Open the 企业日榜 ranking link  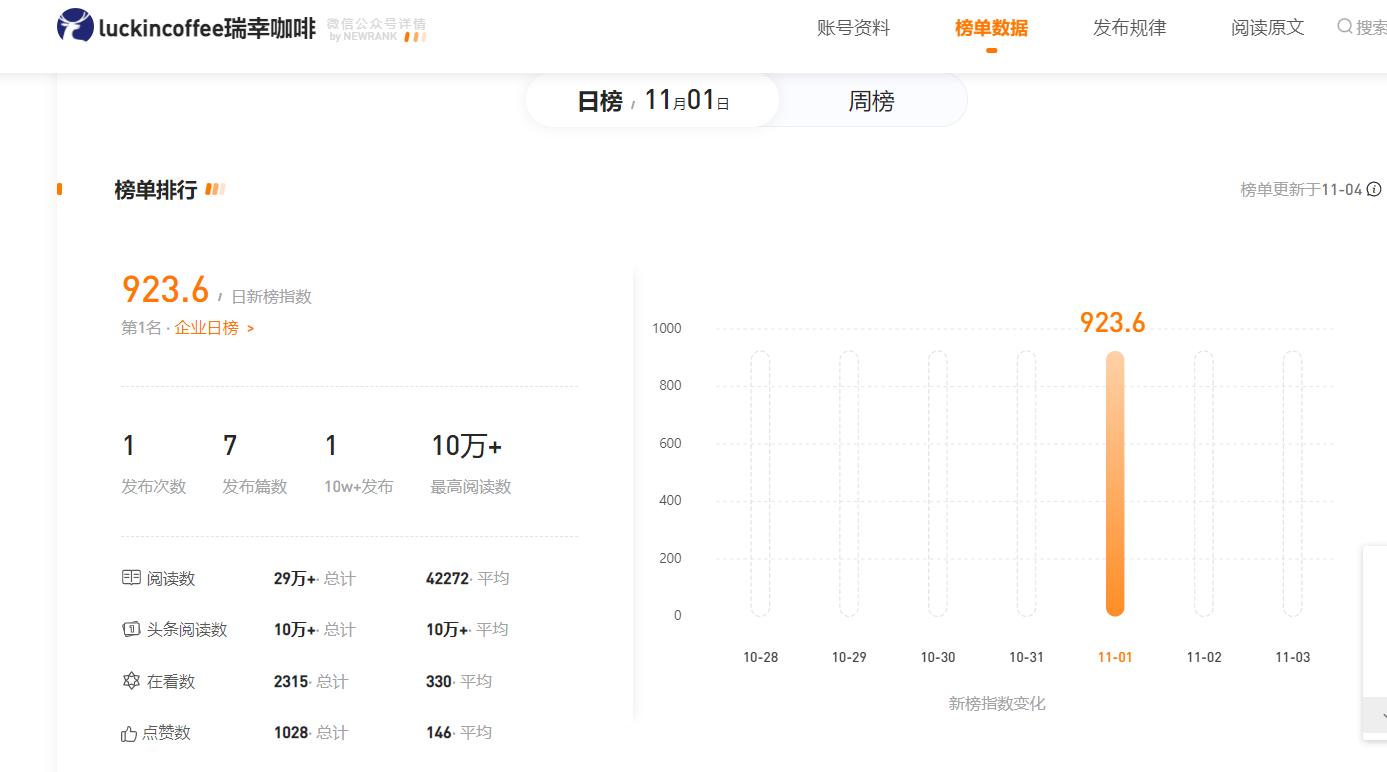(207, 327)
